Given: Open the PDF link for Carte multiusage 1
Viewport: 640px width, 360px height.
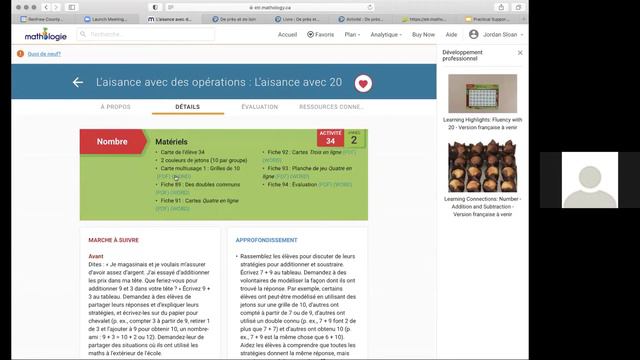Looking at the screenshot, I should (162, 176).
